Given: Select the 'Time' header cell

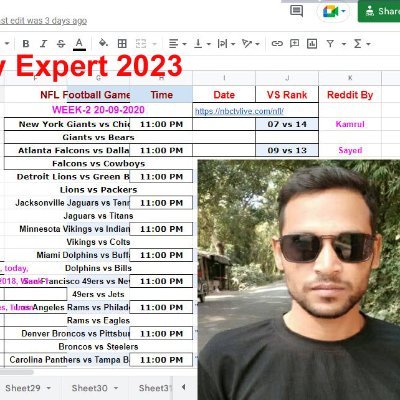Looking at the screenshot, I should 161,95.
